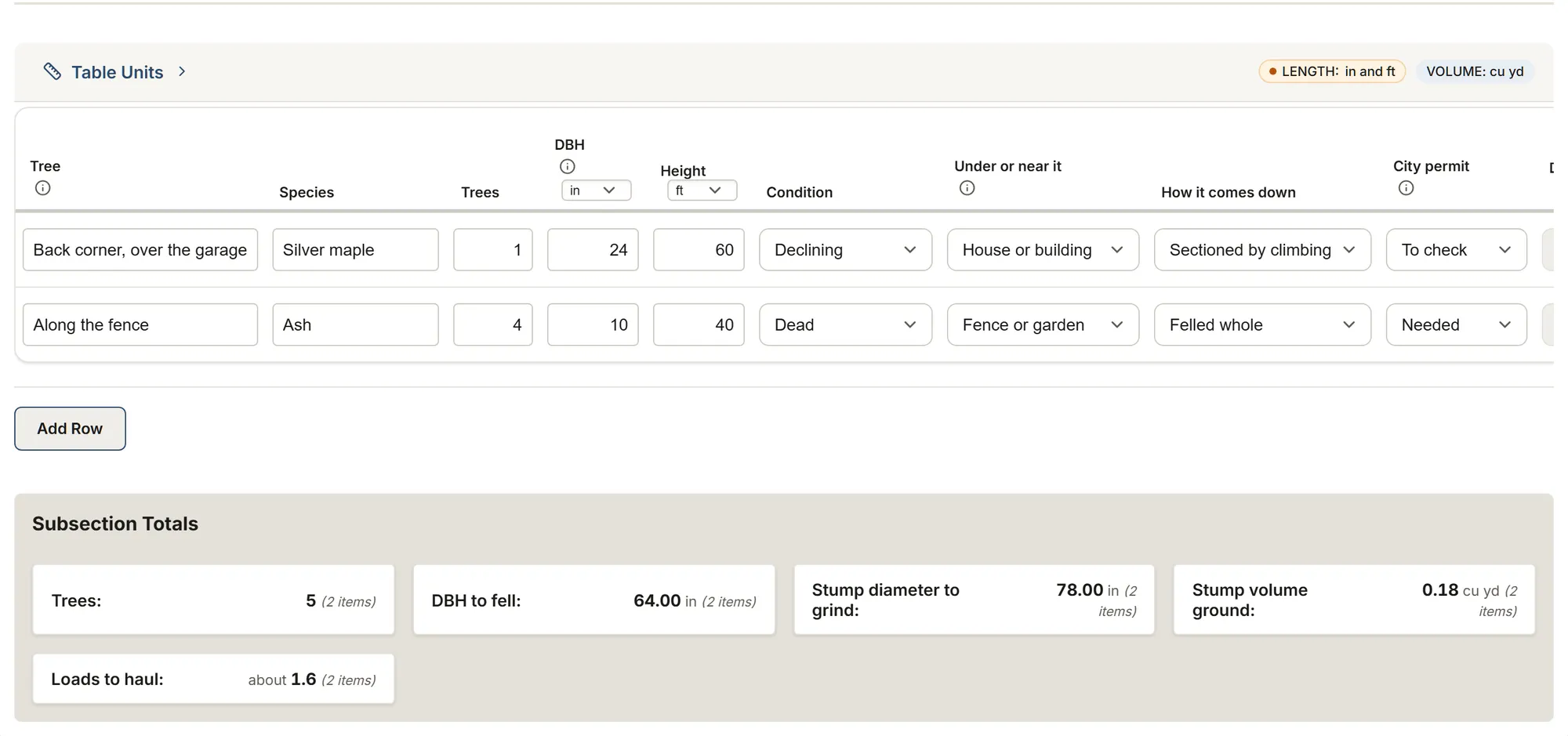Click the Condition column header

pos(799,192)
